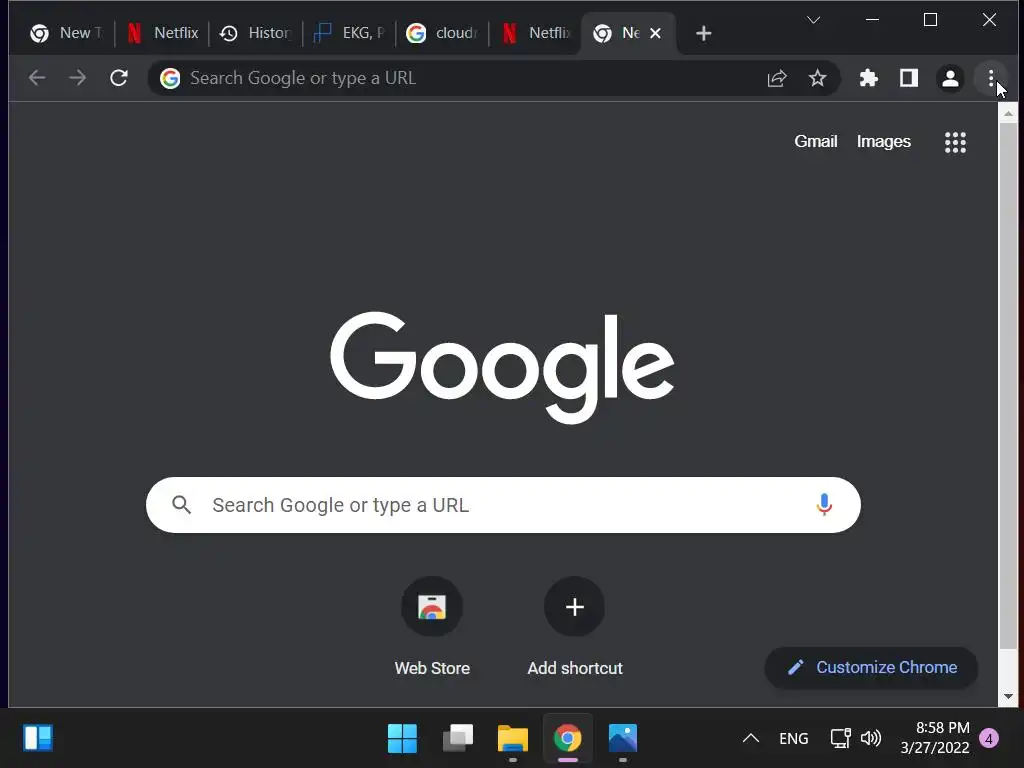Switch to the EKG tab
1024x768 pixels.
coord(349,33)
